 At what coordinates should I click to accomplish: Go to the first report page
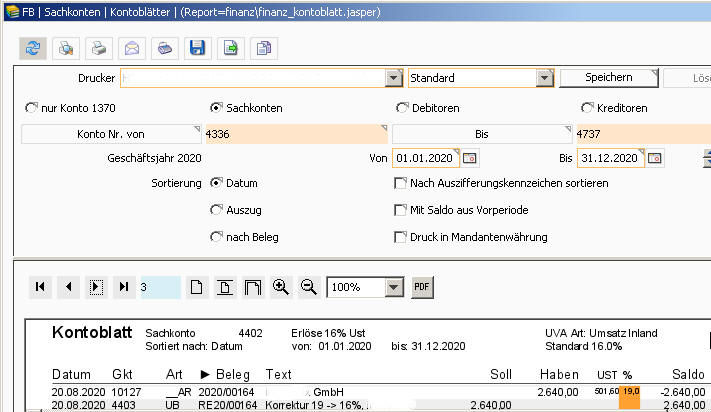40,287
